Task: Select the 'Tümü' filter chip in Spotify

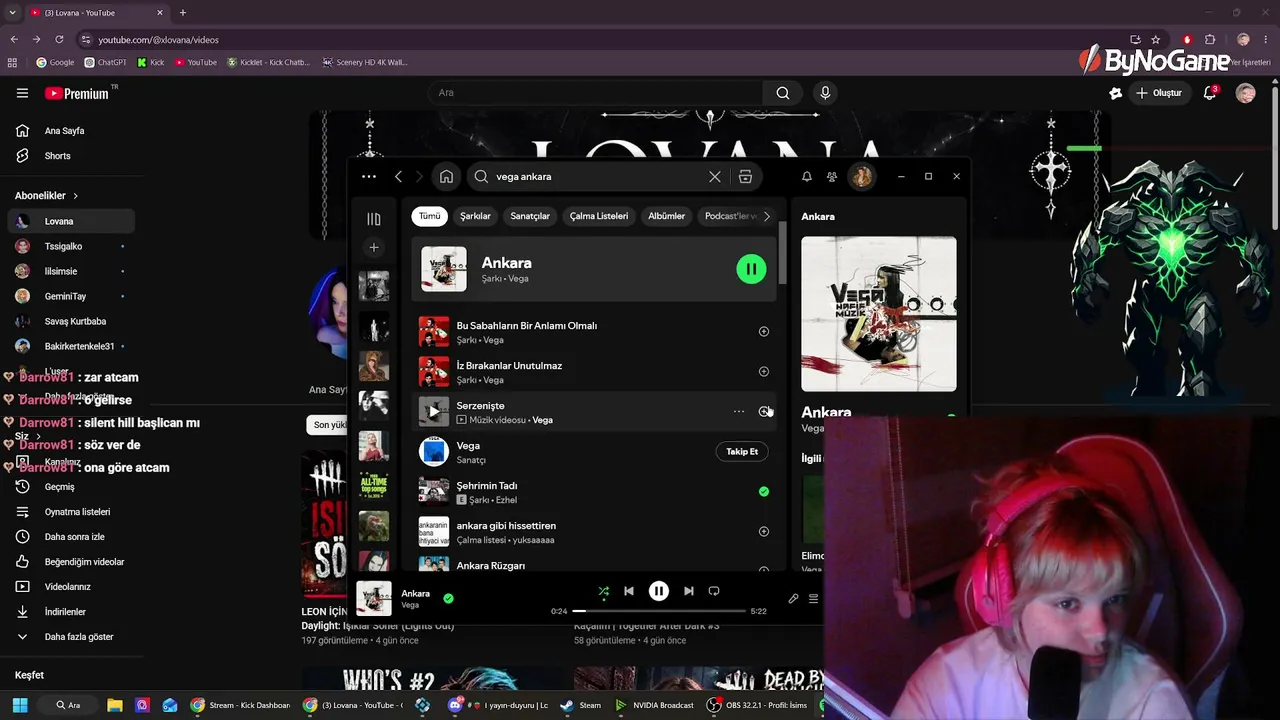Action: (x=429, y=216)
